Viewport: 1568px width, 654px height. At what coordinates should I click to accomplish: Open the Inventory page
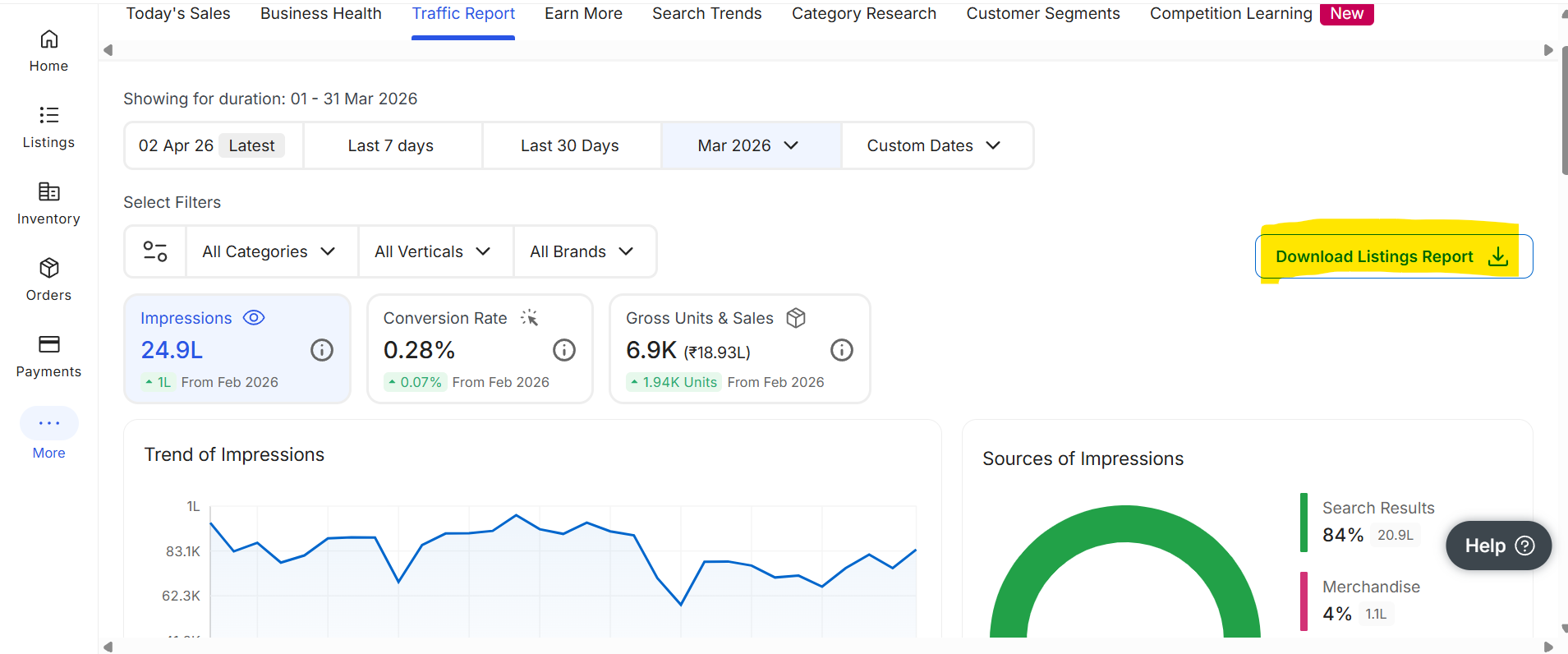(x=48, y=204)
